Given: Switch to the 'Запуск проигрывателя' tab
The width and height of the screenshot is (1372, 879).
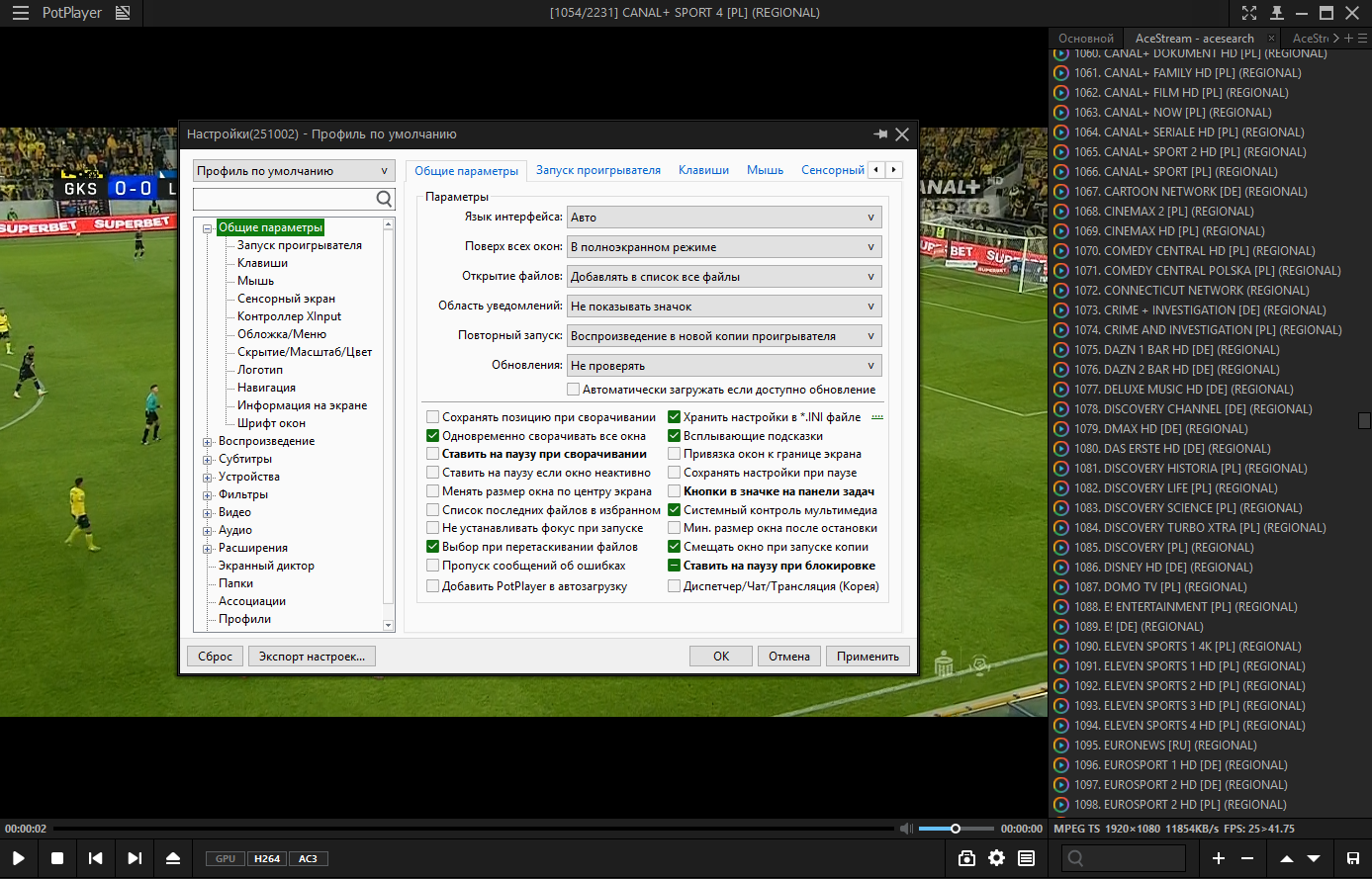Looking at the screenshot, I should [597, 170].
